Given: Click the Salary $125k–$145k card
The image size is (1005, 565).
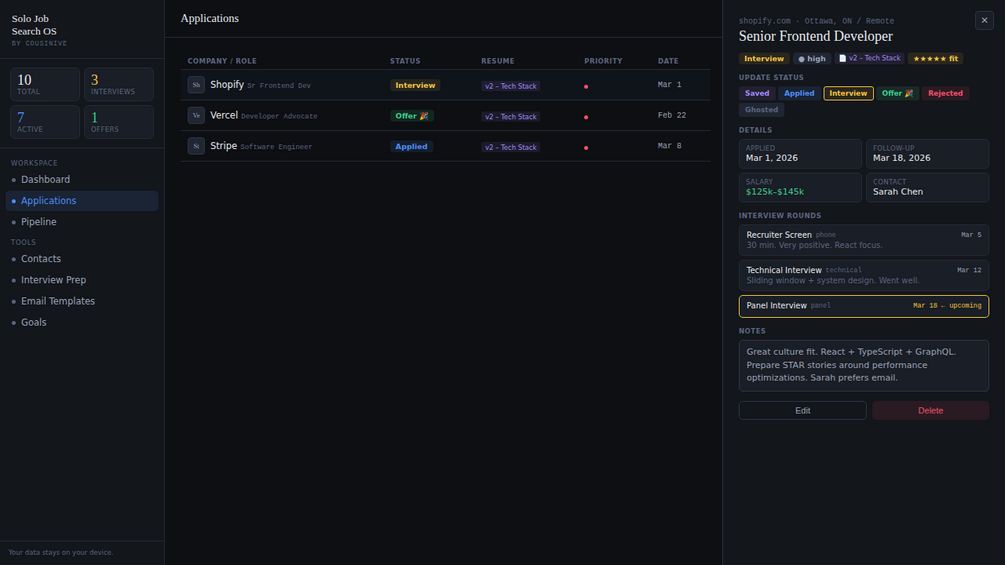Looking at the screenshot, I should tap(800, 188).
